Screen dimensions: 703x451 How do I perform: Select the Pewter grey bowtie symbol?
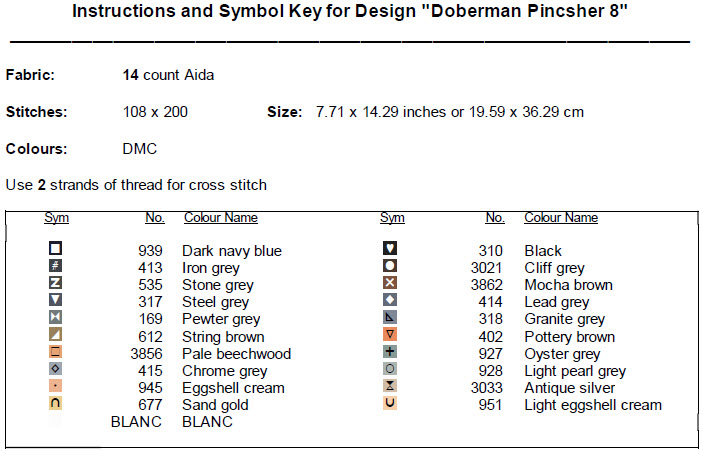[x=56, y=318]
